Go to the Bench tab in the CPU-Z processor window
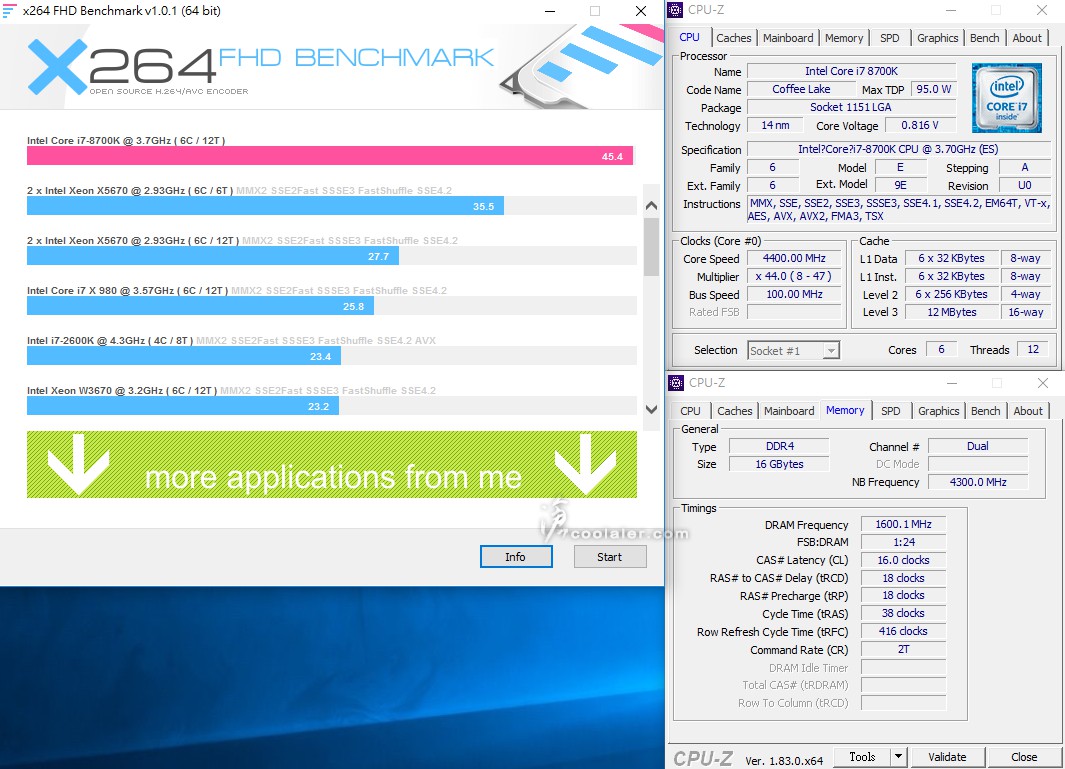The image size is (1065, 769). 985,38
